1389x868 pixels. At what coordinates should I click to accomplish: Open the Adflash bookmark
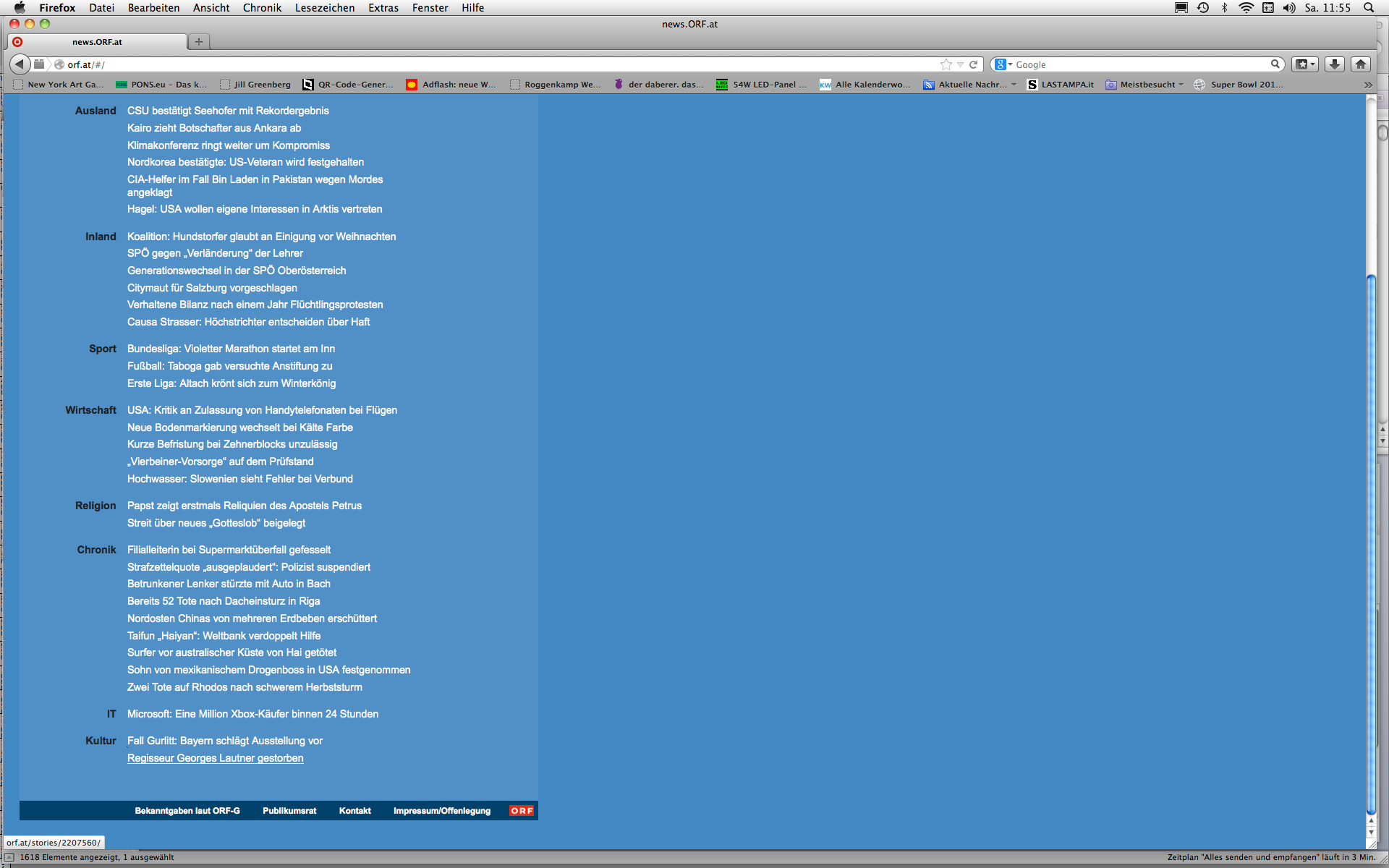451,85
